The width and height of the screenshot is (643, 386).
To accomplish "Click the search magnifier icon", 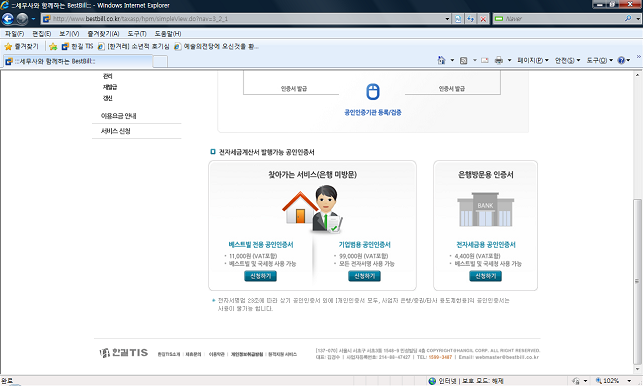I will tap(628, 19).
